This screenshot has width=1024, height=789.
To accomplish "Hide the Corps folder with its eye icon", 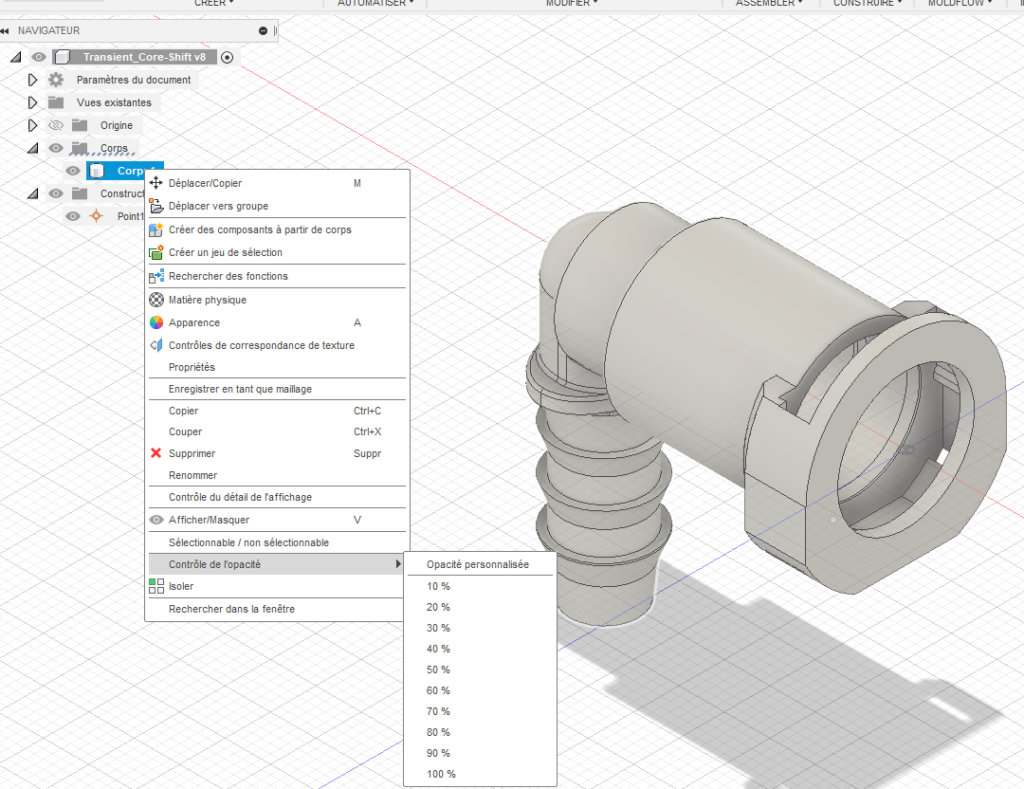I will [56, 148].
